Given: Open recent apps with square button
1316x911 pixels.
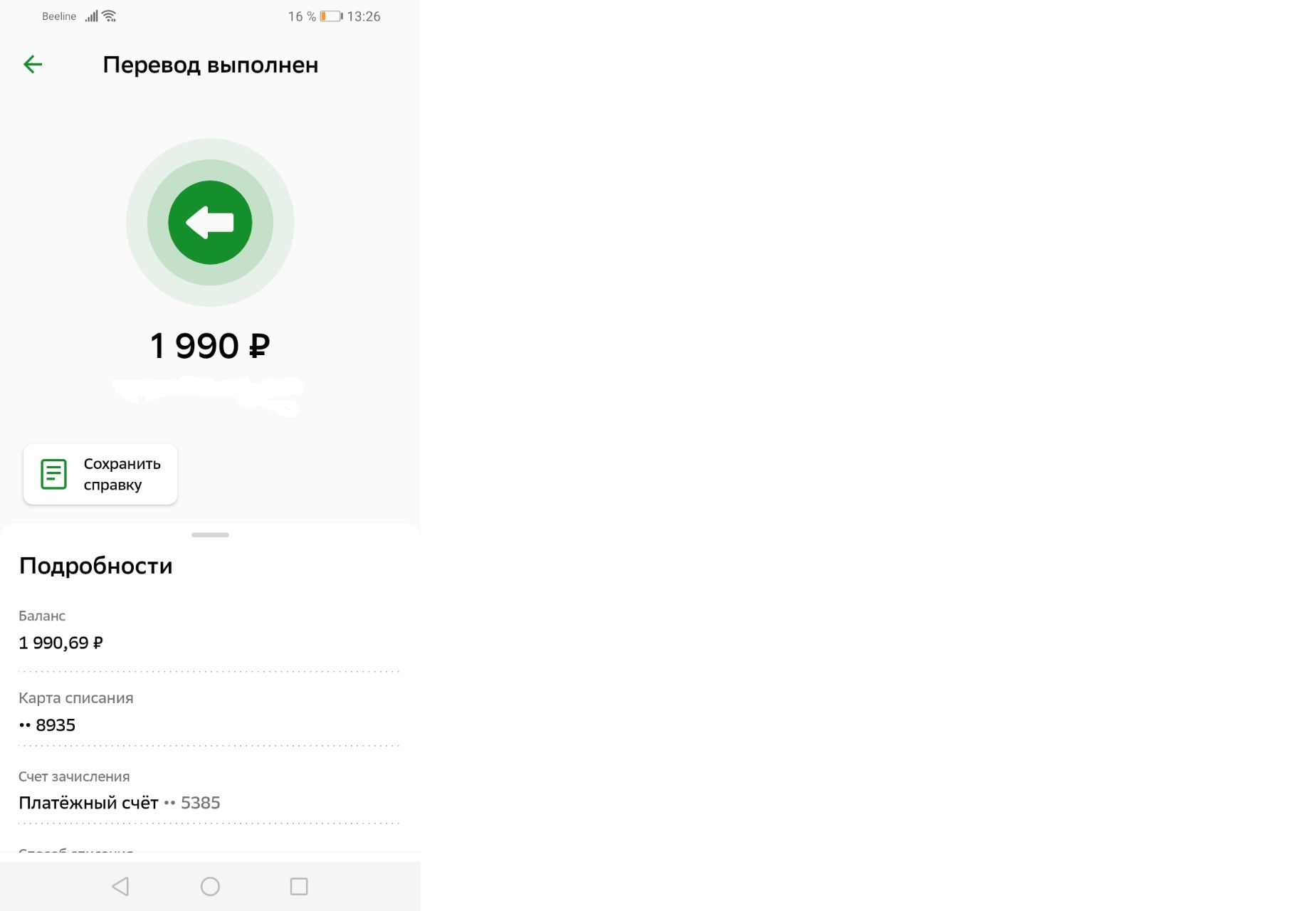Looking at the screenshot, I should click(x=299, y=886).
